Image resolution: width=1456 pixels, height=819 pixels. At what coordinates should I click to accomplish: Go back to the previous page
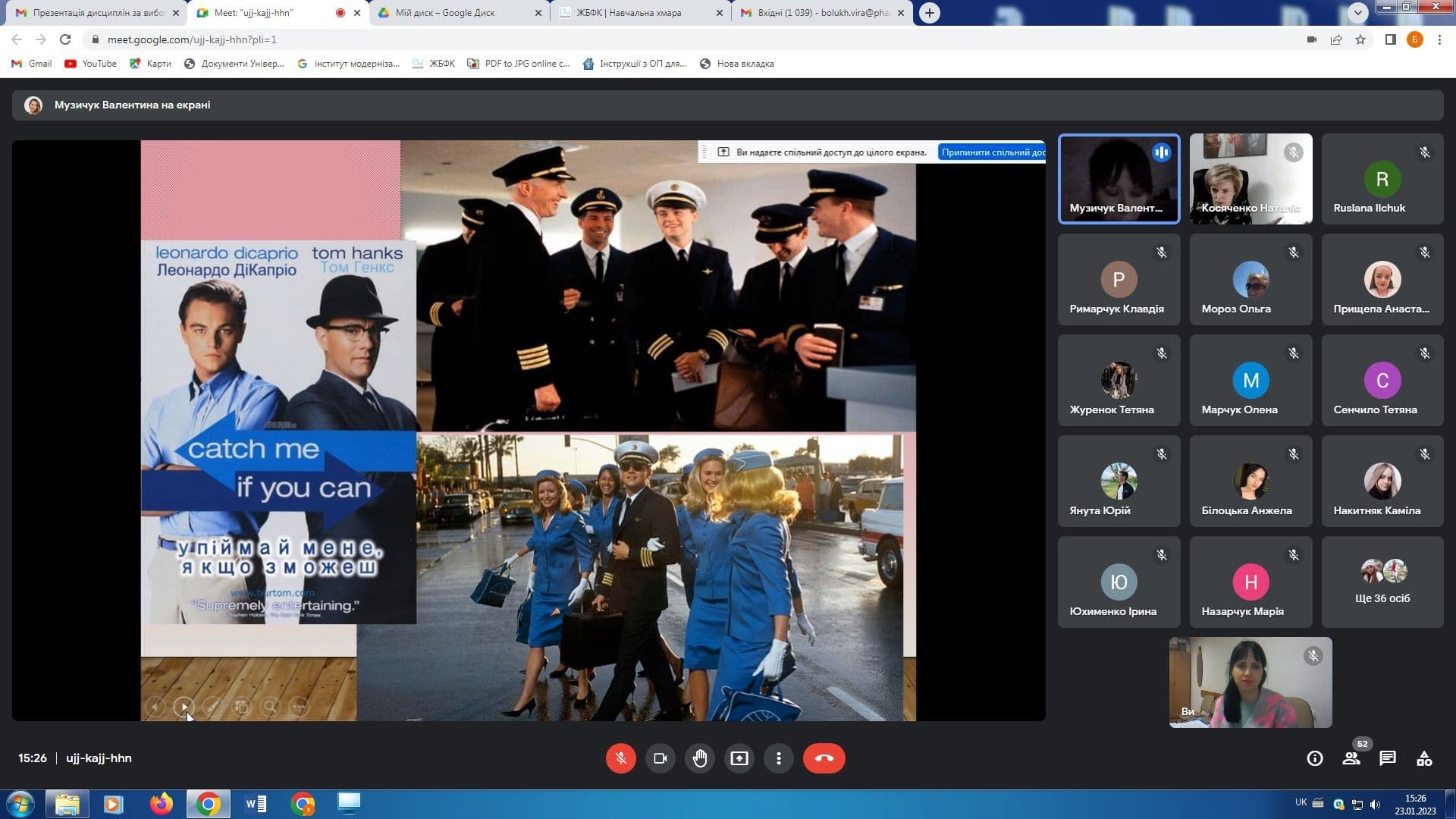(x=17, y=39)
